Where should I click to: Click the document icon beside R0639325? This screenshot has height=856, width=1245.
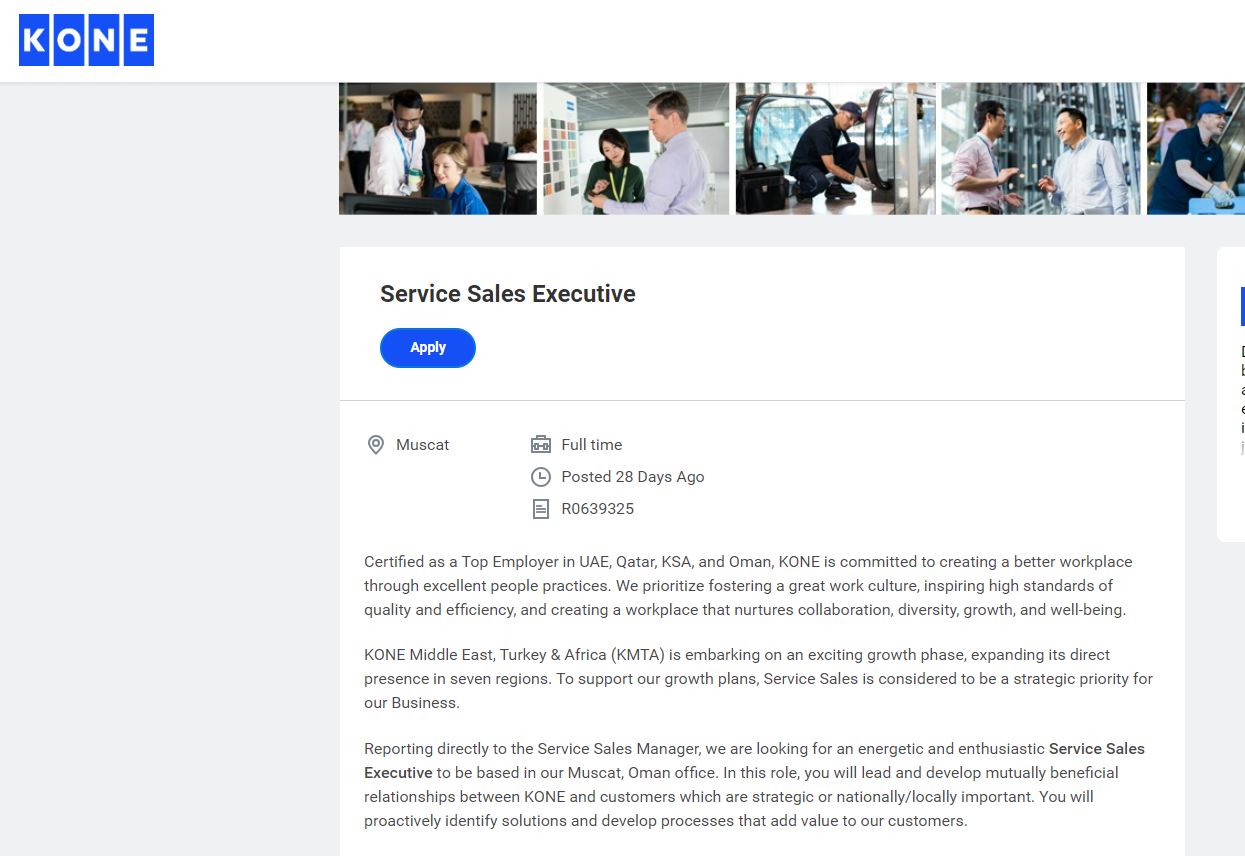point(541,509)
